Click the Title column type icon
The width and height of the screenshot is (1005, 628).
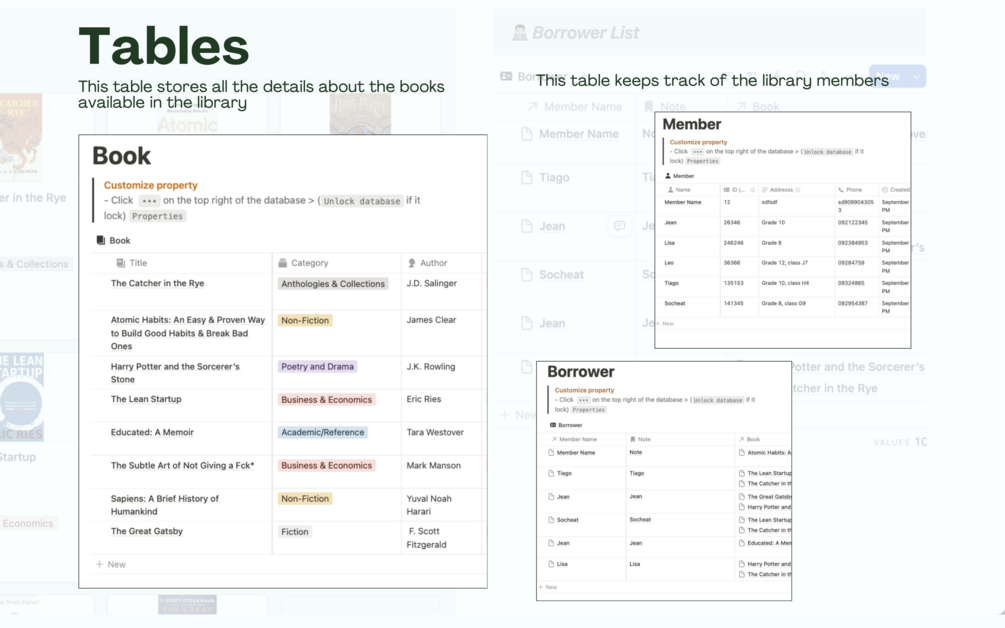(120, 263)
